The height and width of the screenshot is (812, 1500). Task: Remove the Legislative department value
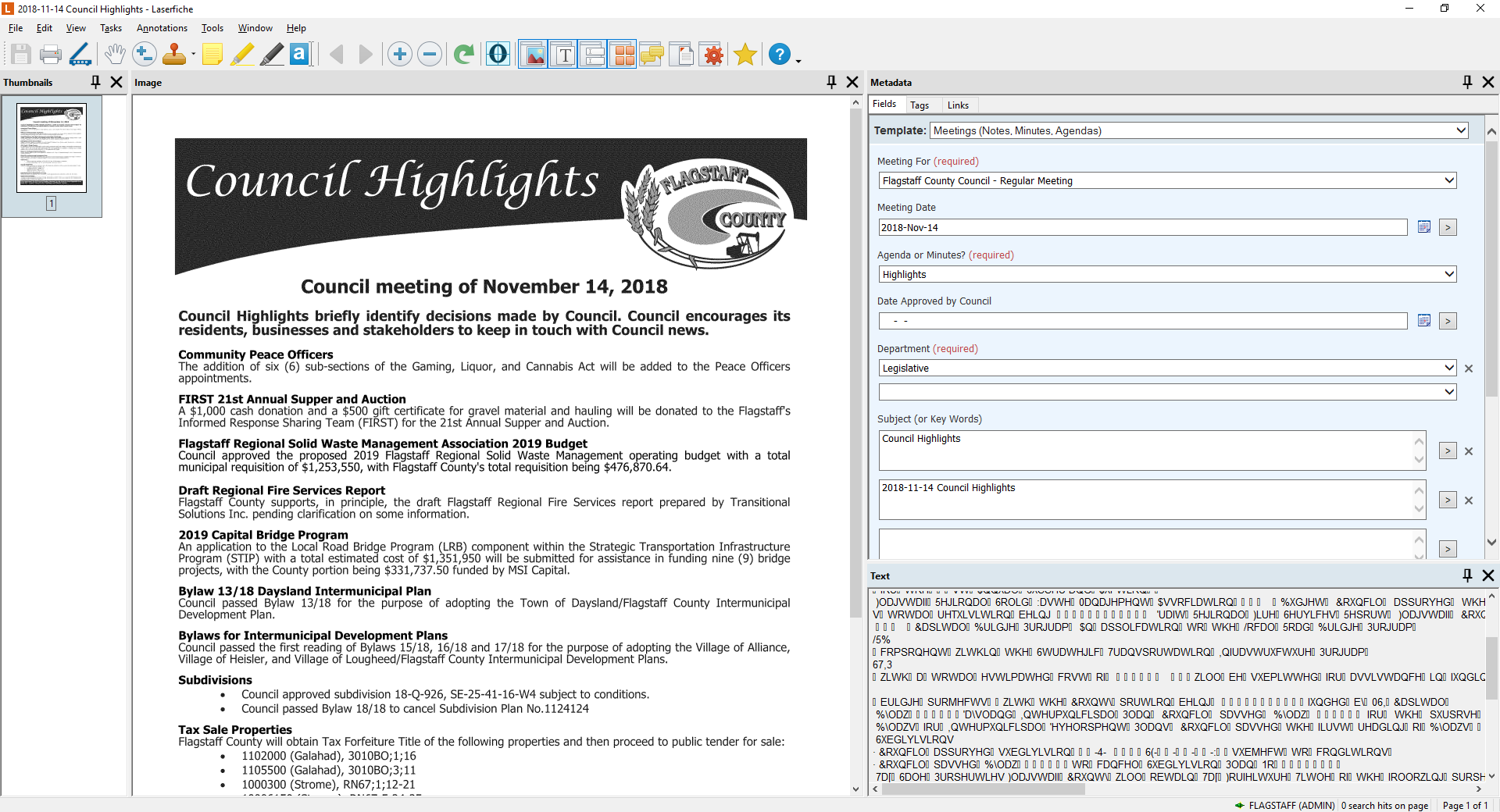point(1469,369)
